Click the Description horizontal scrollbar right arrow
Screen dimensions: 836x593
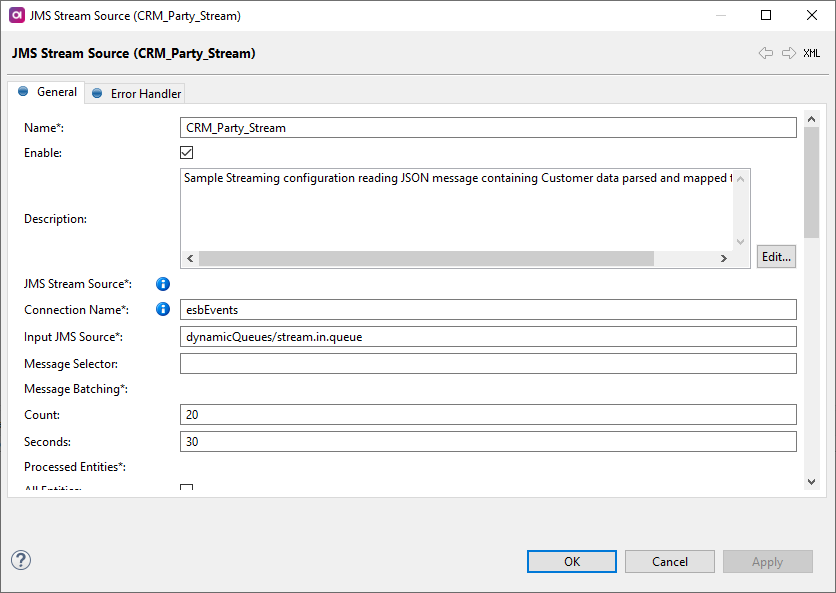pyautogui.click(x=724, y=257)
